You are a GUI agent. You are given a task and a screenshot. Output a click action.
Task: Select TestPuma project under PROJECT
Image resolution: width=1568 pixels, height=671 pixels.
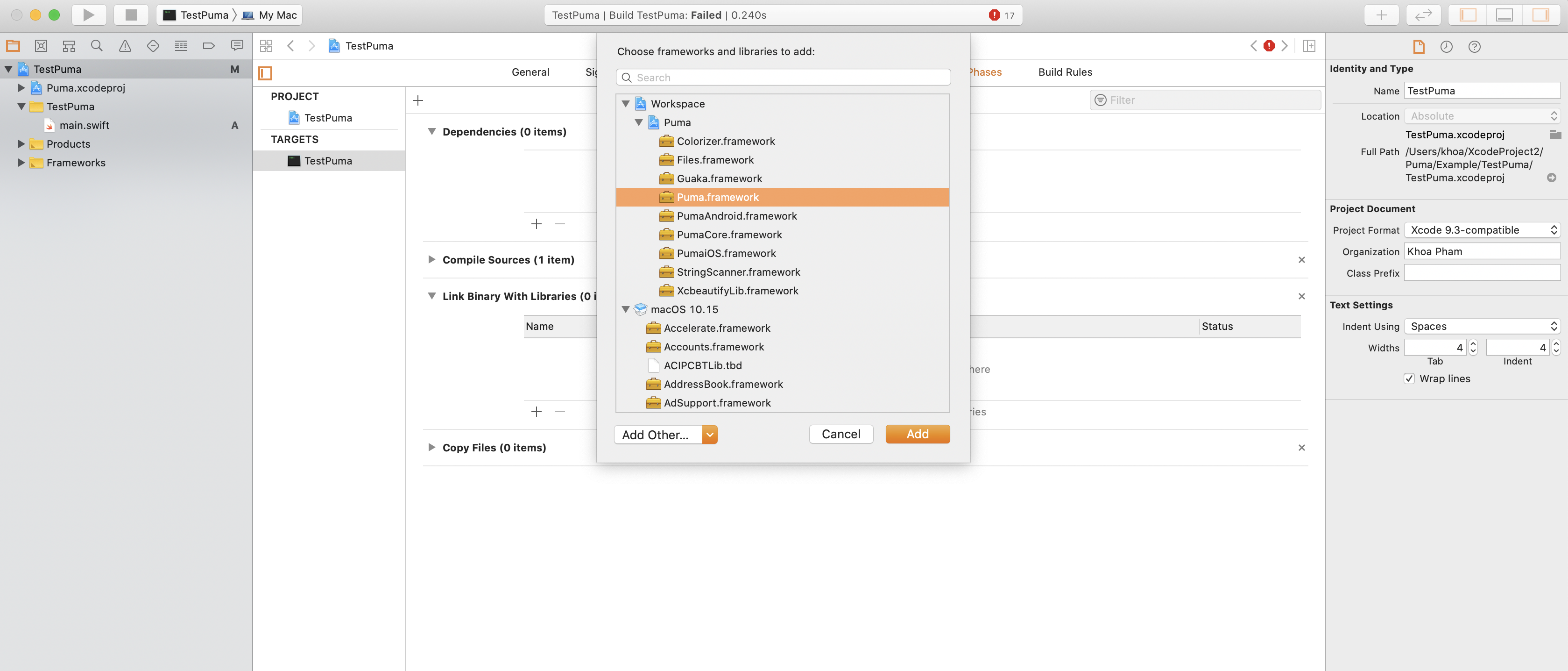(329, 117)
